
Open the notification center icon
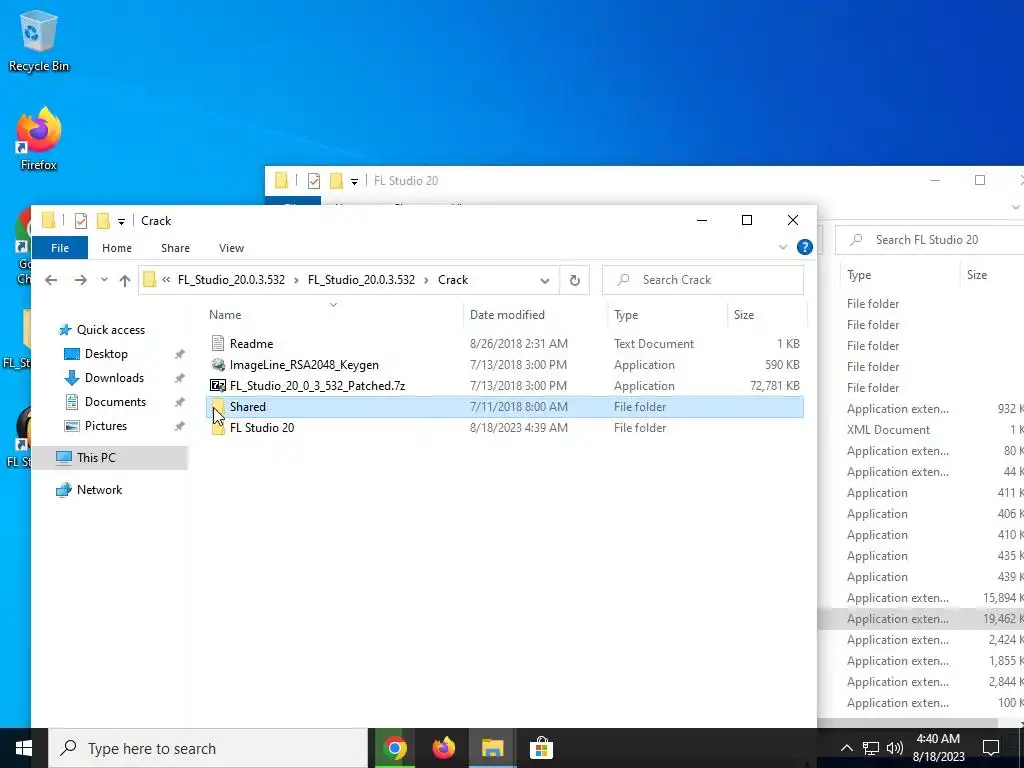991,748
